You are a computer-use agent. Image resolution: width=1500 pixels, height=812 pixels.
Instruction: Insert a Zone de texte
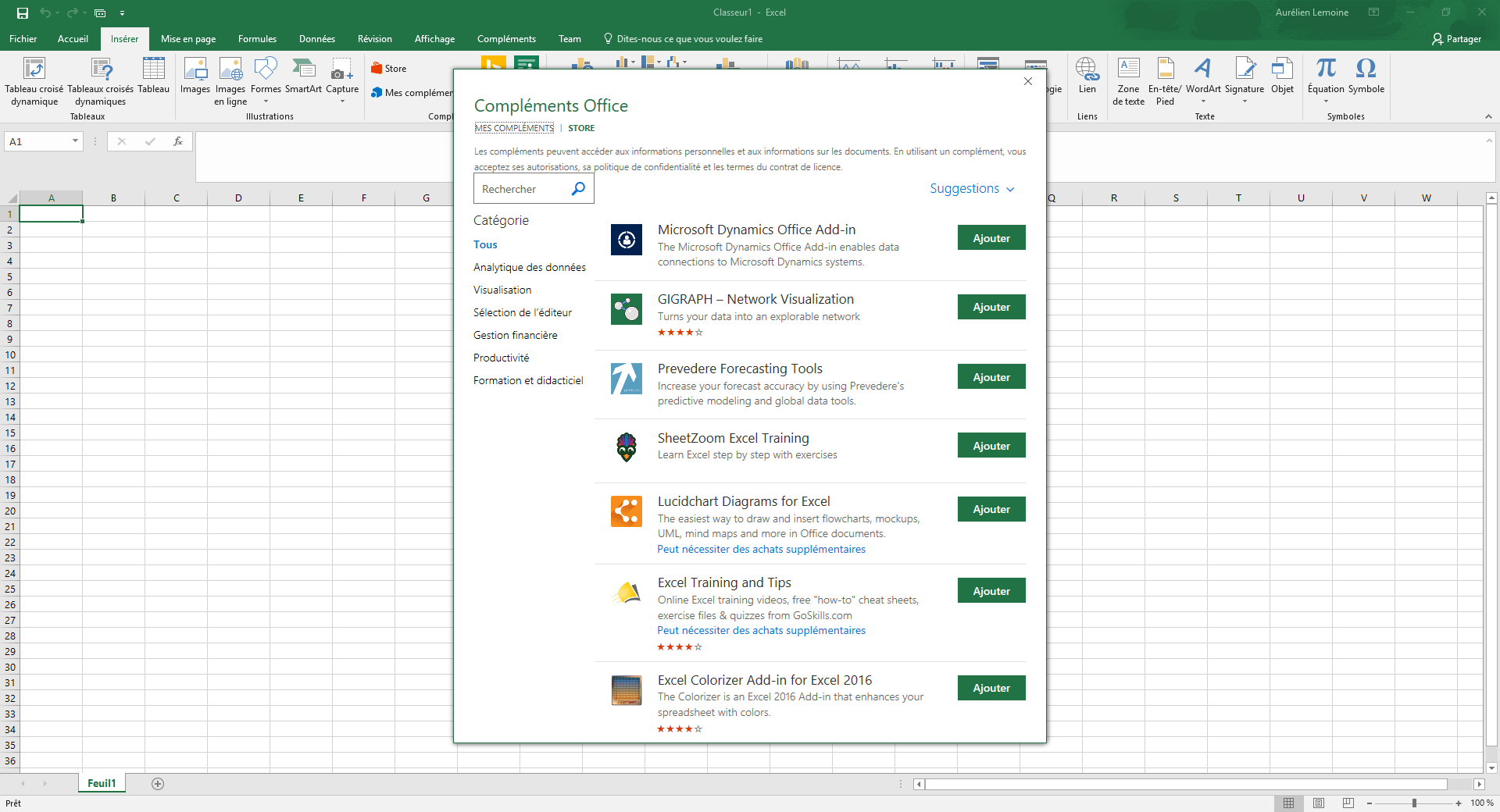tap(1128, 82)
